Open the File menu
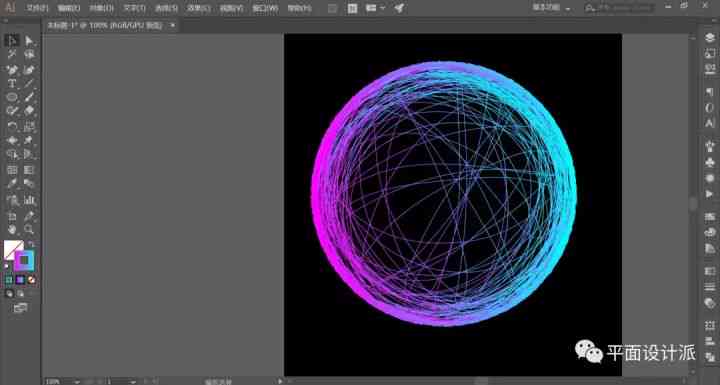 pyautogui.click(x=37, y=8)
